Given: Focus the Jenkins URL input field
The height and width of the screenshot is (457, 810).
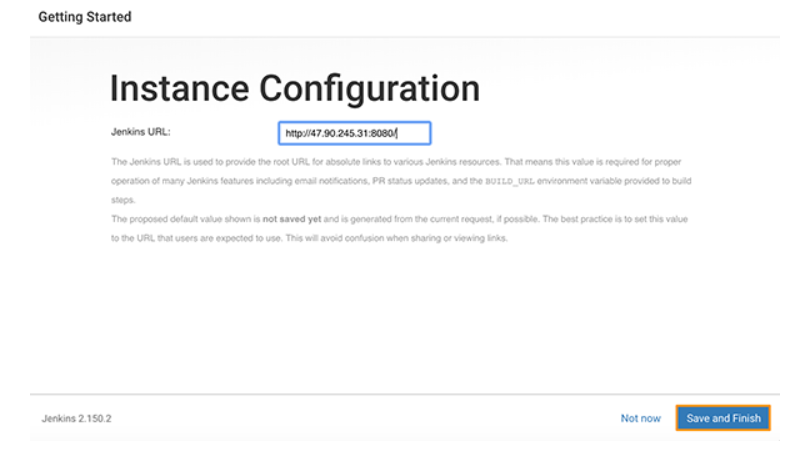Looking at the screenshot, I should (x=354, y=133).
